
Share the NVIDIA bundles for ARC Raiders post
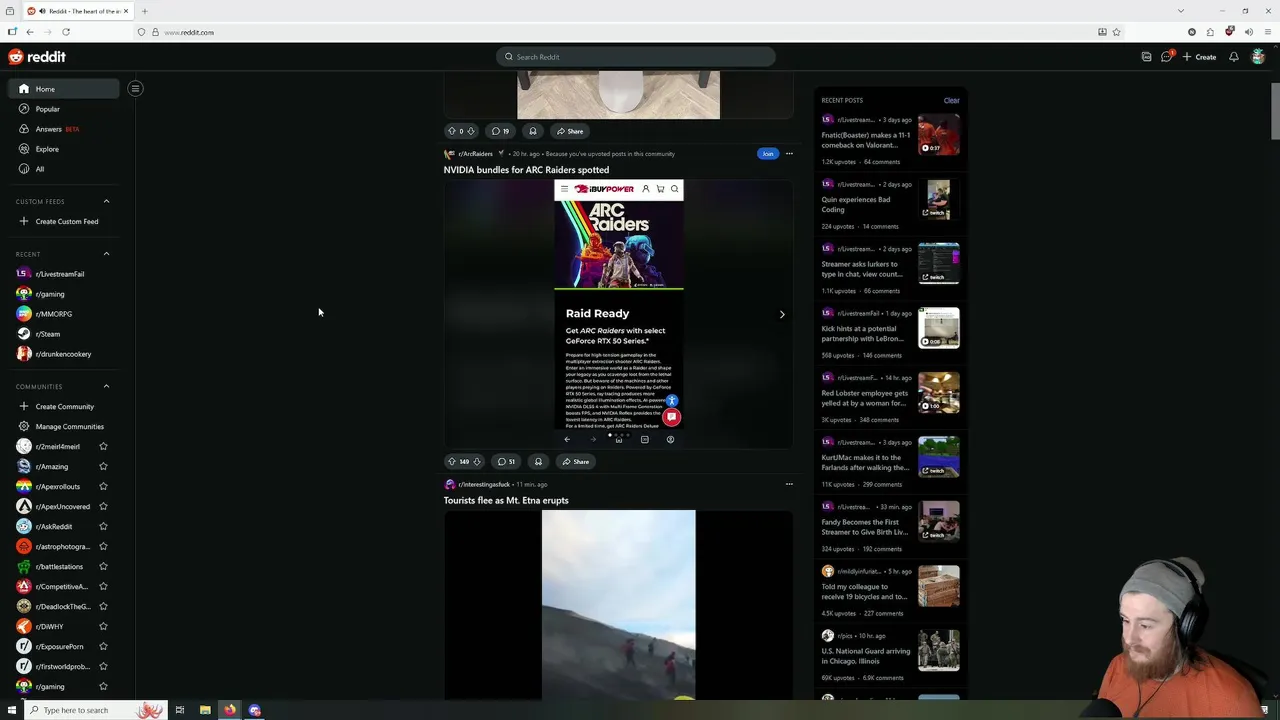(575, 462)
